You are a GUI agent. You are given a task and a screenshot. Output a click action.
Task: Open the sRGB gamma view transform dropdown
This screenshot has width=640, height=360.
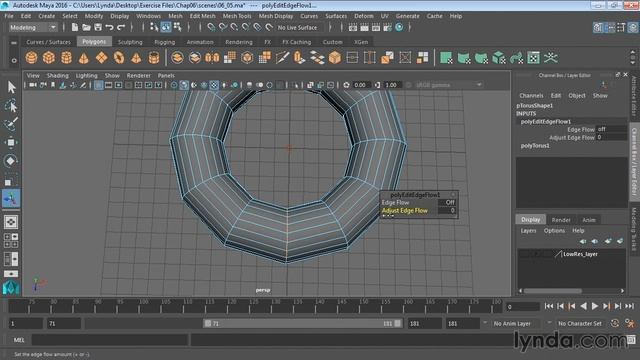pos(448,85)
